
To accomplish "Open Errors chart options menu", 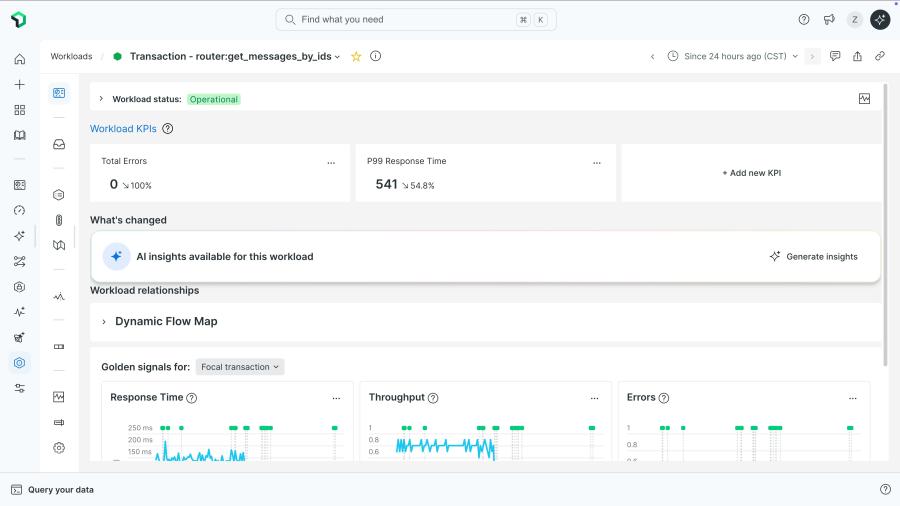I will click(853, 398).
